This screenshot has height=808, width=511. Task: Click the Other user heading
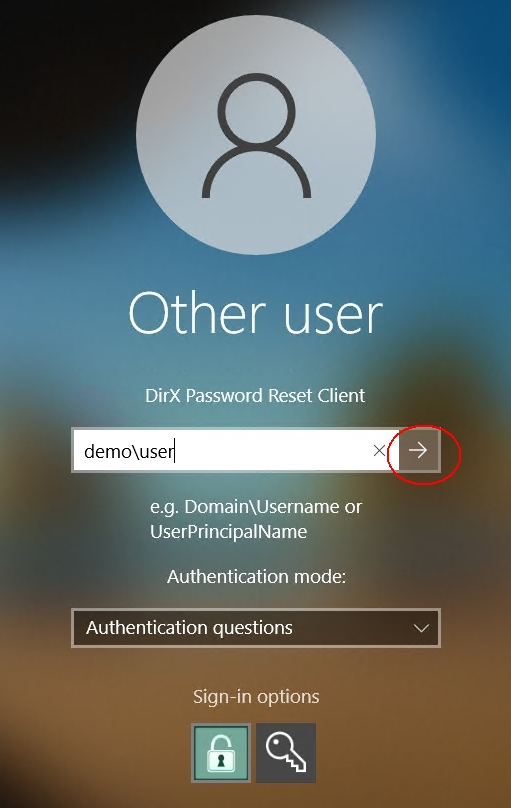256,313
